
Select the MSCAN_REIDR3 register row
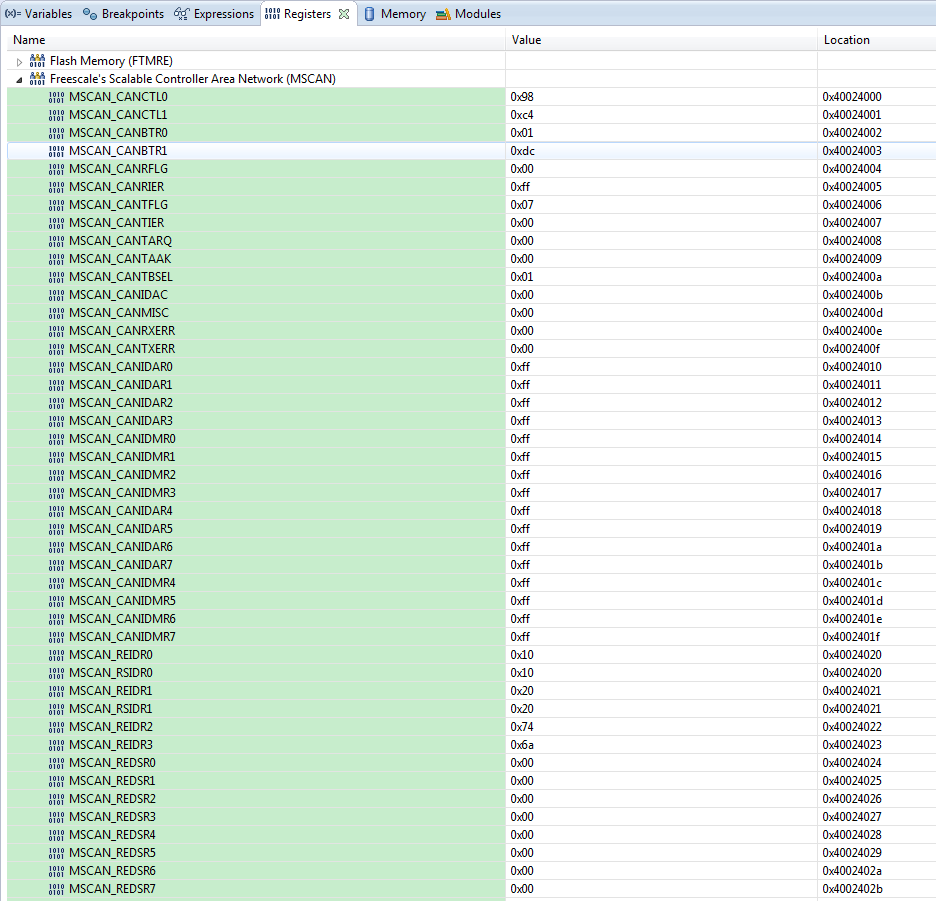tap(472, 745)
